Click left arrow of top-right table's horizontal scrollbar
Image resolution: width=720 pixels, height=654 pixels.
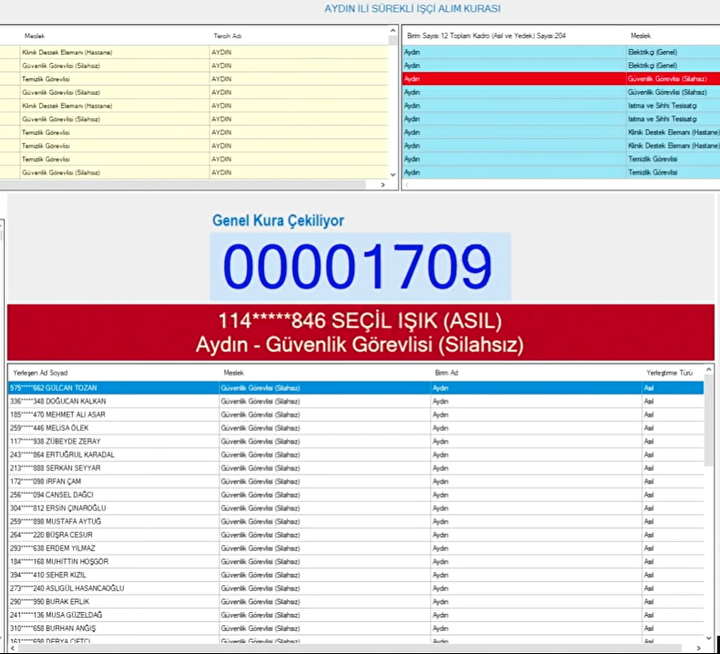coord(407,185)
